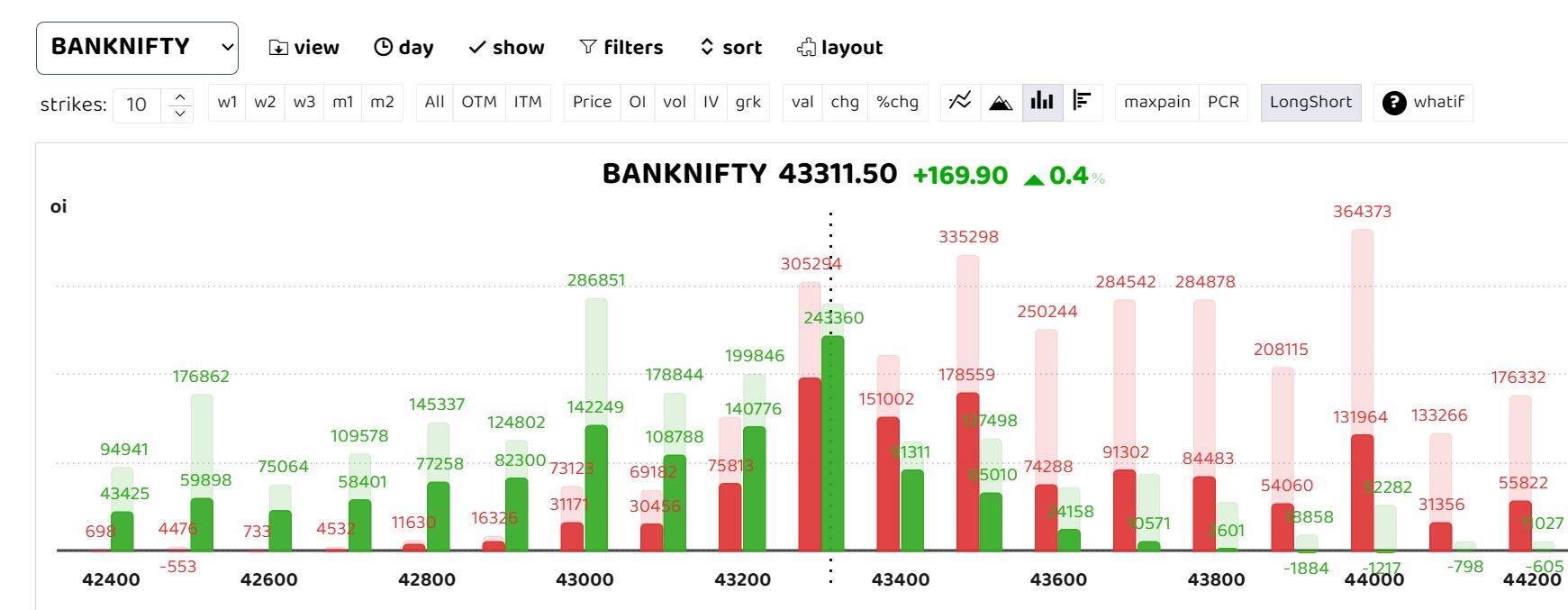Open the view menu
The image size is (1568, 610).
(x=304, y=48)
